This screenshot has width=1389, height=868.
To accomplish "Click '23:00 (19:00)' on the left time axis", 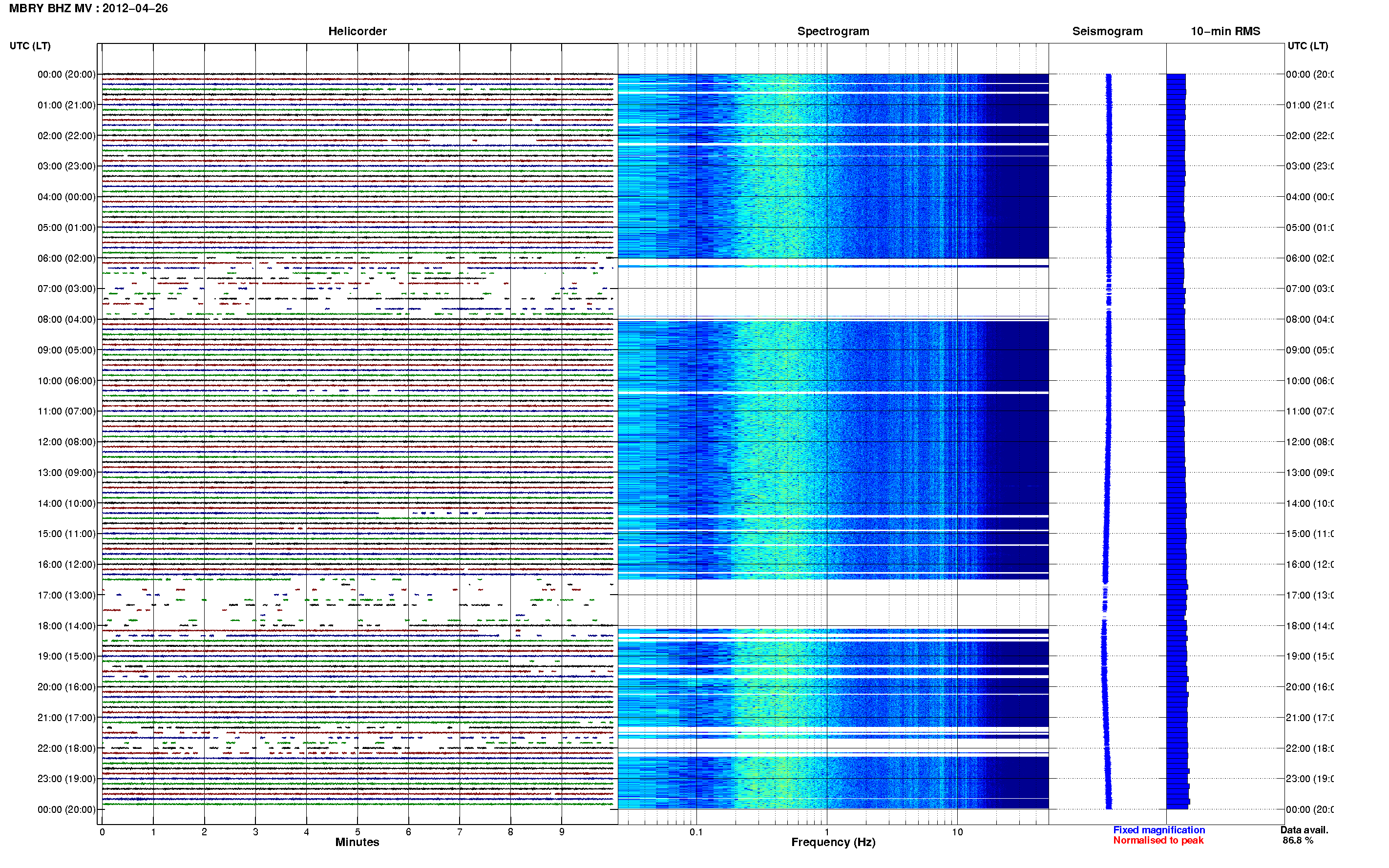I will (x=66, y=779).
